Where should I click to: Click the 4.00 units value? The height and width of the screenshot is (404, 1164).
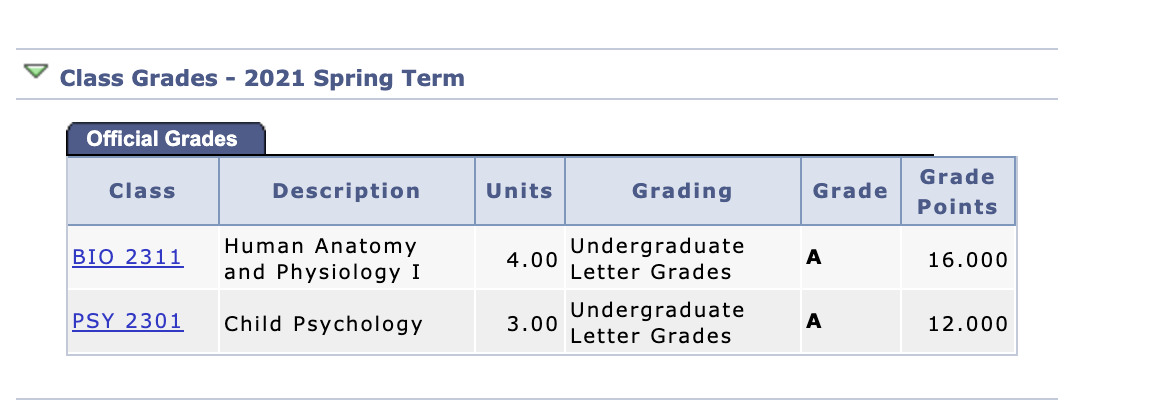tap(532, 260)
